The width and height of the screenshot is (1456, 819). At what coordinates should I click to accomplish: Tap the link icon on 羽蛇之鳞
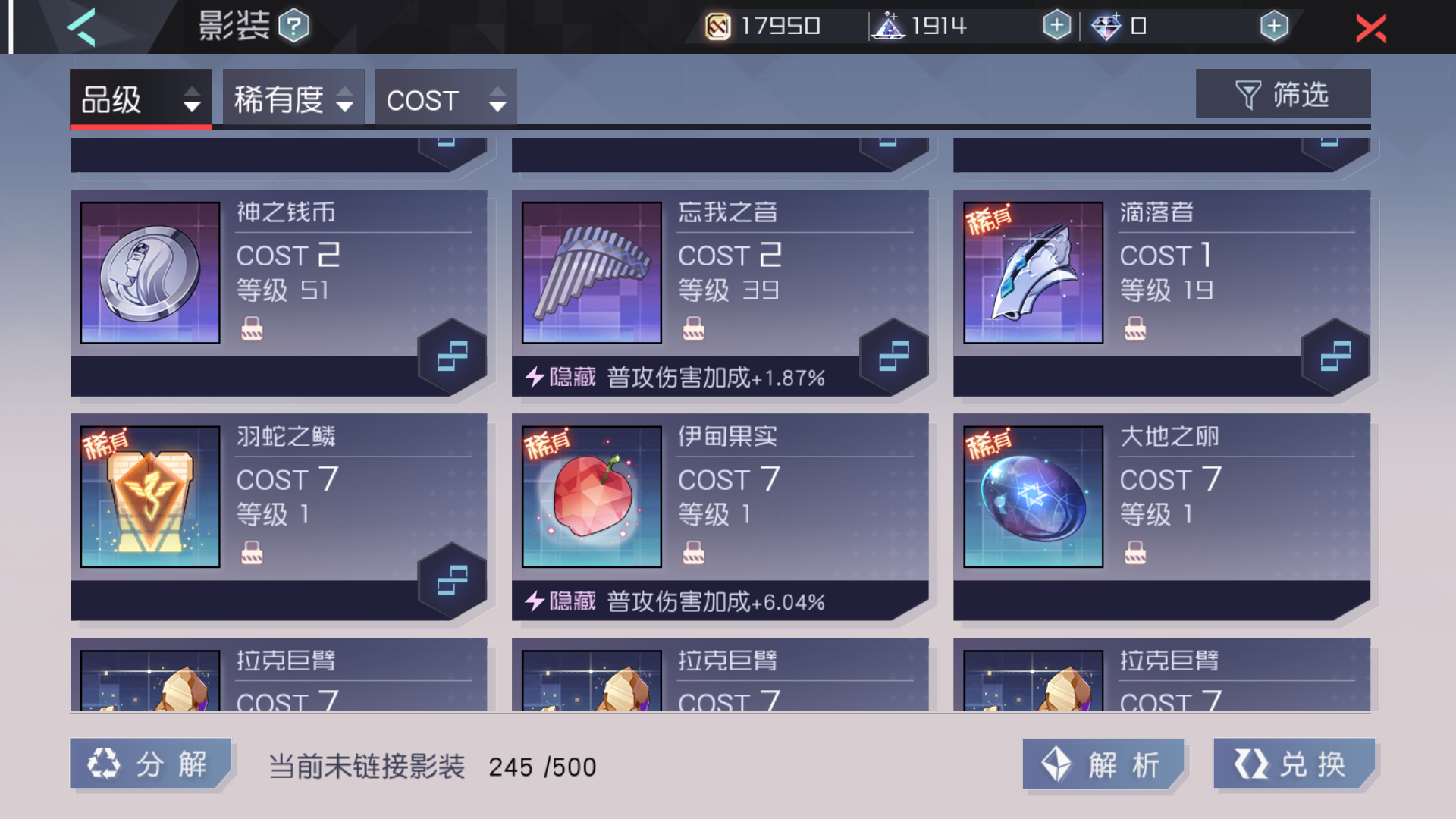(x=453, y=581)
